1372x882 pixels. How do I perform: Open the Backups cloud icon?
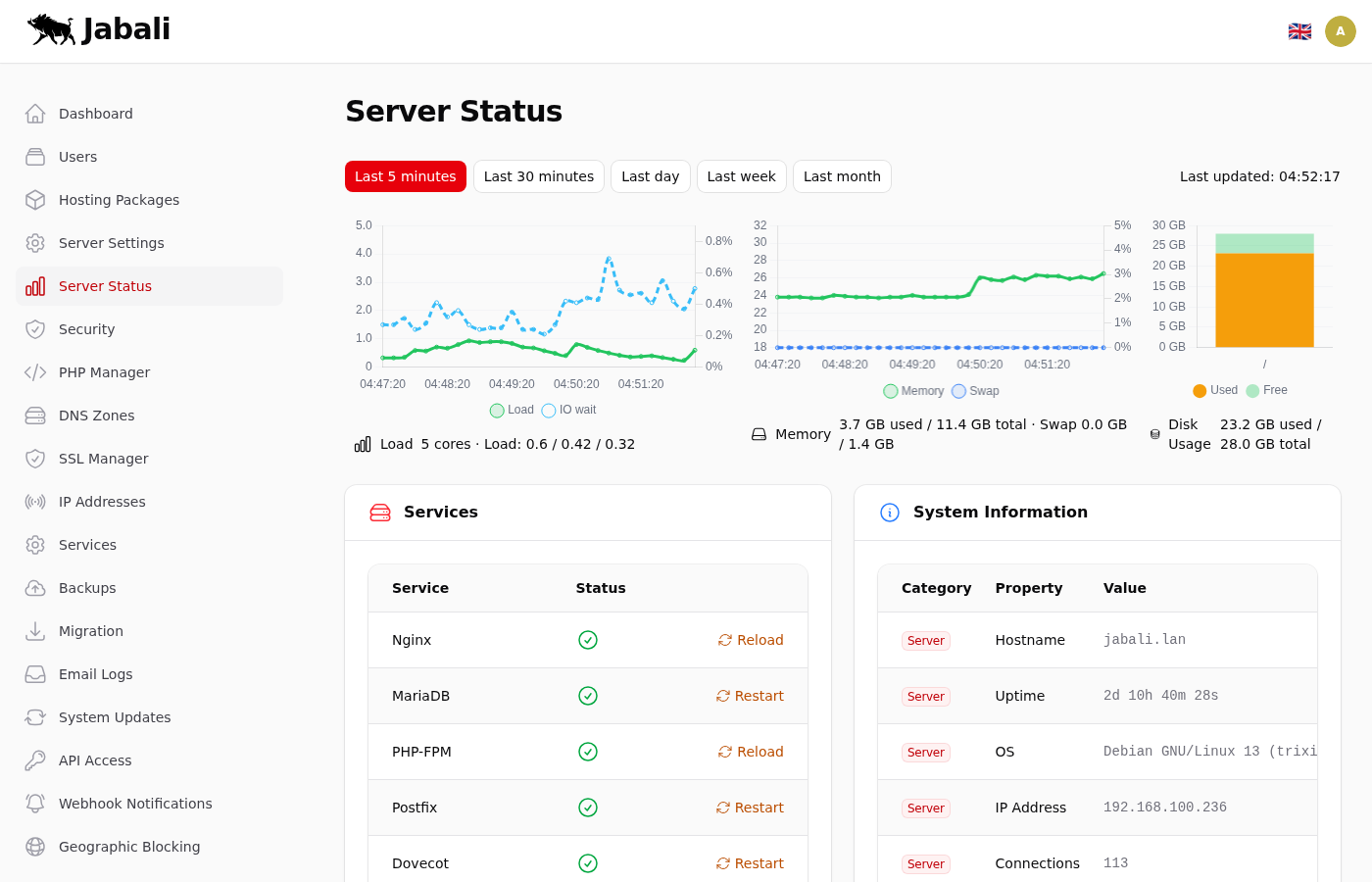tap(35, 588)
